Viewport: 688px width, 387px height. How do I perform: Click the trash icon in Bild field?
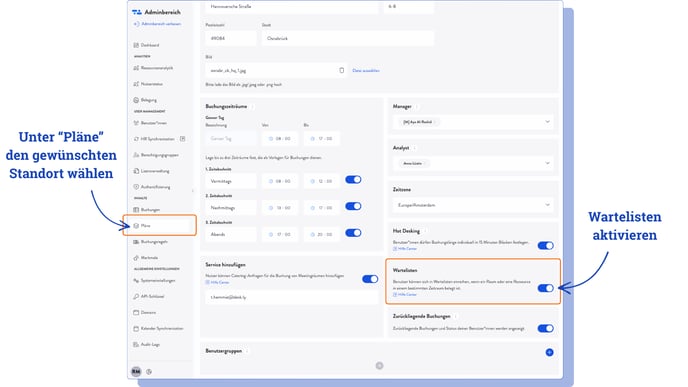point(342,70)
